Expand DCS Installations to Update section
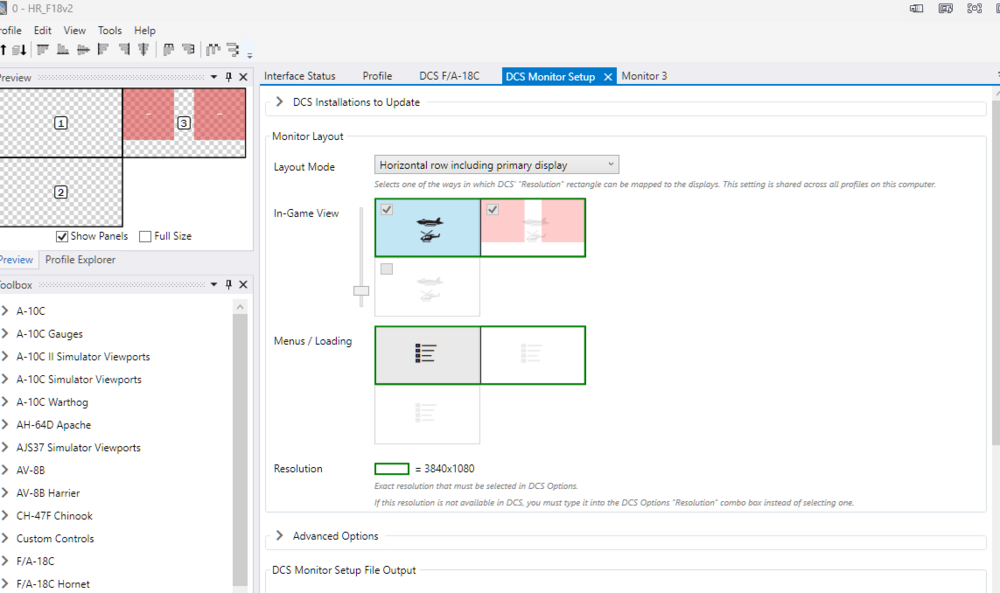 [x=279, y=102]
